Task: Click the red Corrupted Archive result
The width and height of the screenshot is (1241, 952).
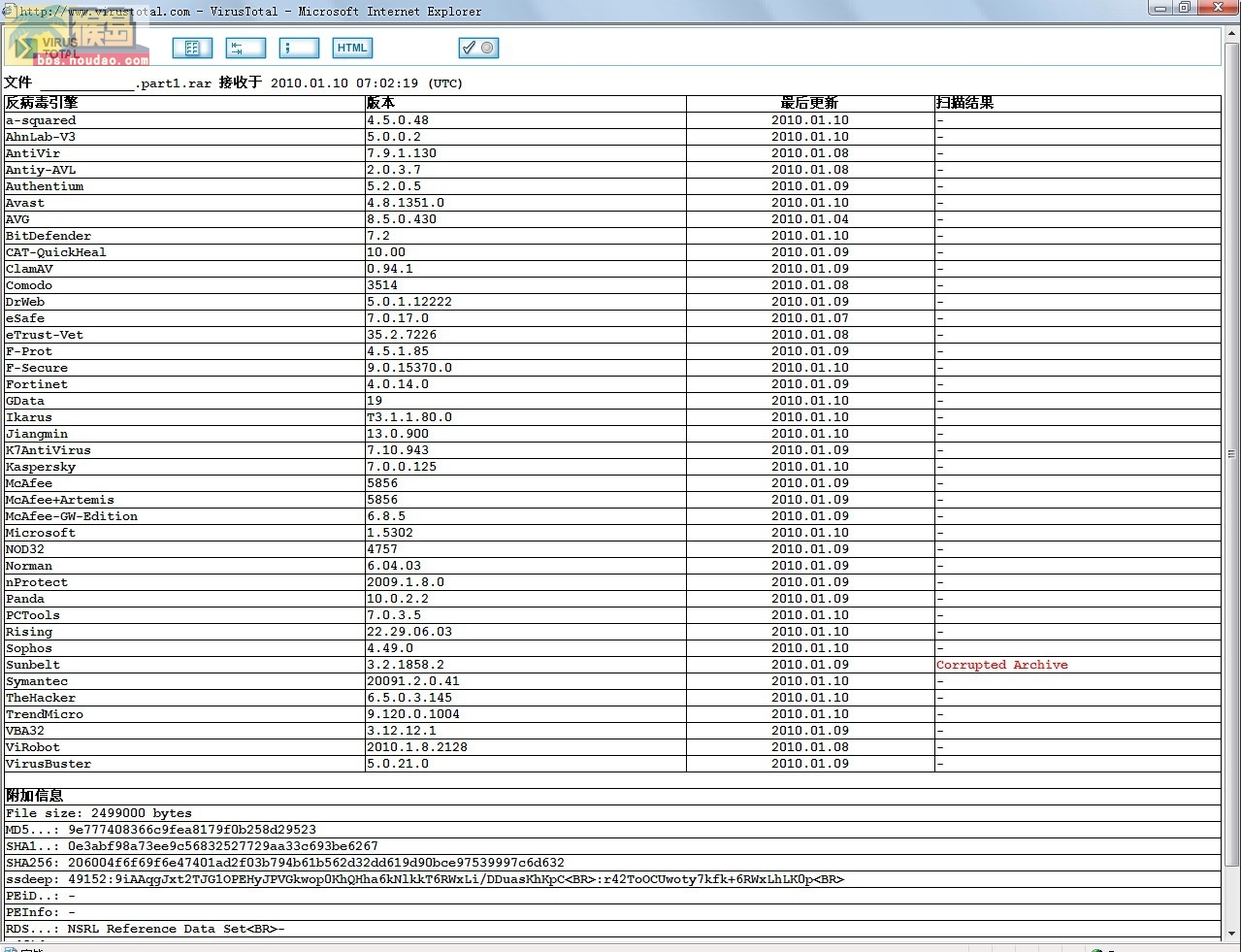Action: tap(1001, 665)
